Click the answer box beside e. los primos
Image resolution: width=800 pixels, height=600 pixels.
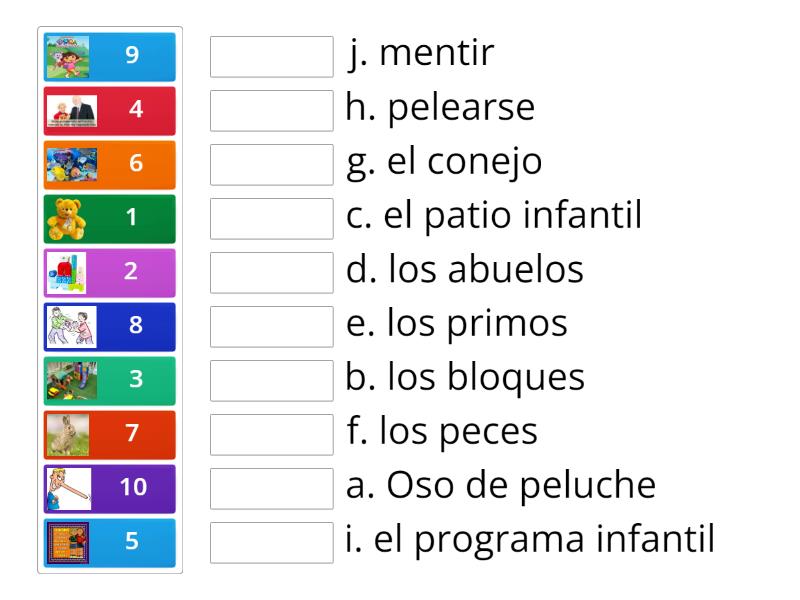[x=272, y=323]
